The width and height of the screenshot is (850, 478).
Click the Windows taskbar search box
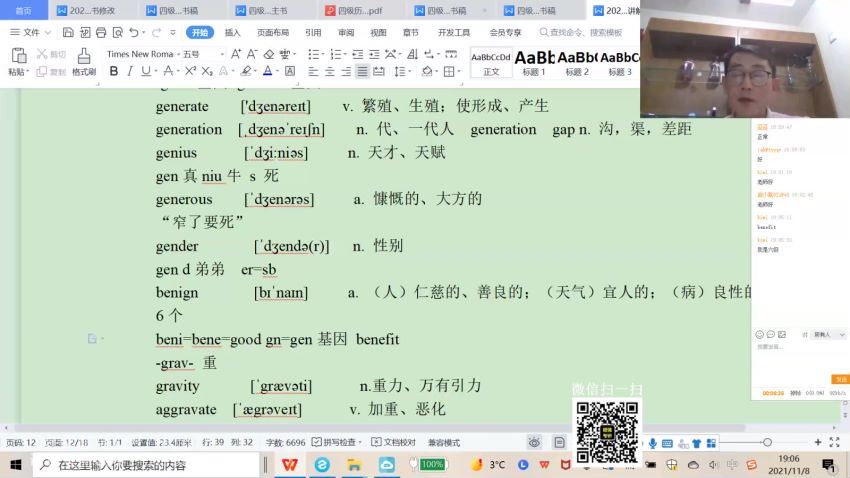pyautogui.click(x=146, y=465)
